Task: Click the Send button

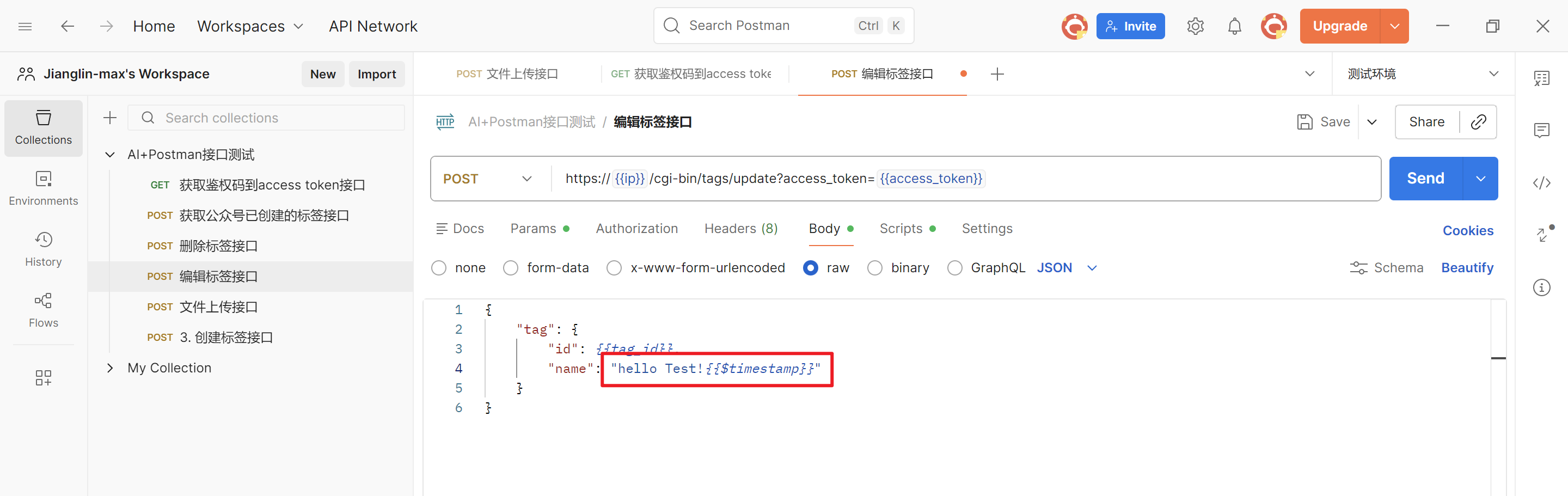Action: [1425, 179]
